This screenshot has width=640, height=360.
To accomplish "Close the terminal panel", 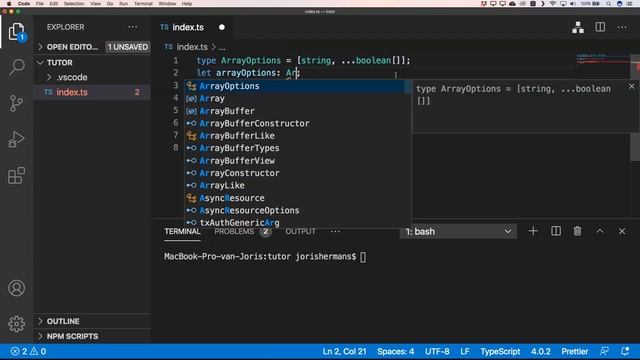I will tap(622, 231).
